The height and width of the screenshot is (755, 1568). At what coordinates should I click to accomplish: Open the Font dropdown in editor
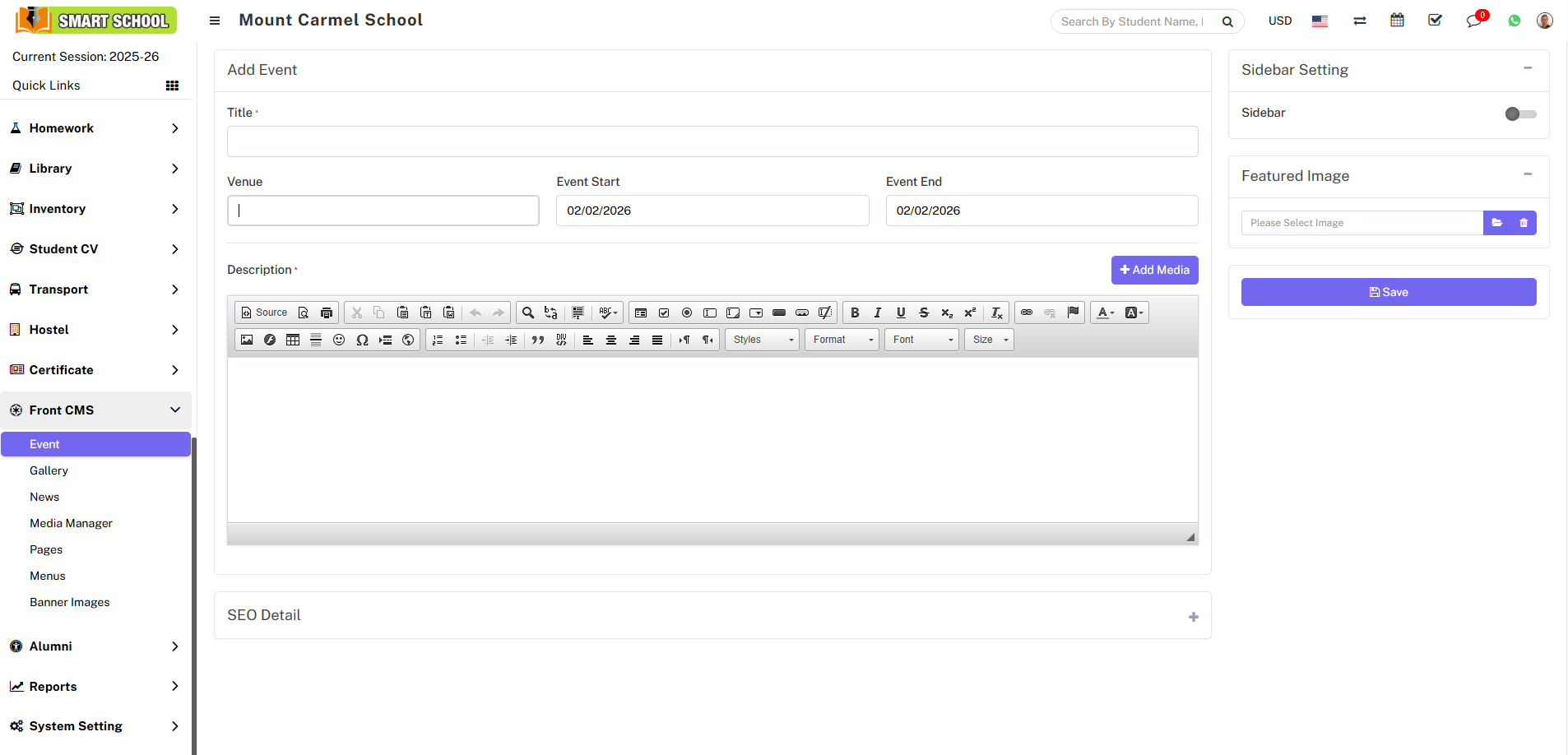click(921, 340)
